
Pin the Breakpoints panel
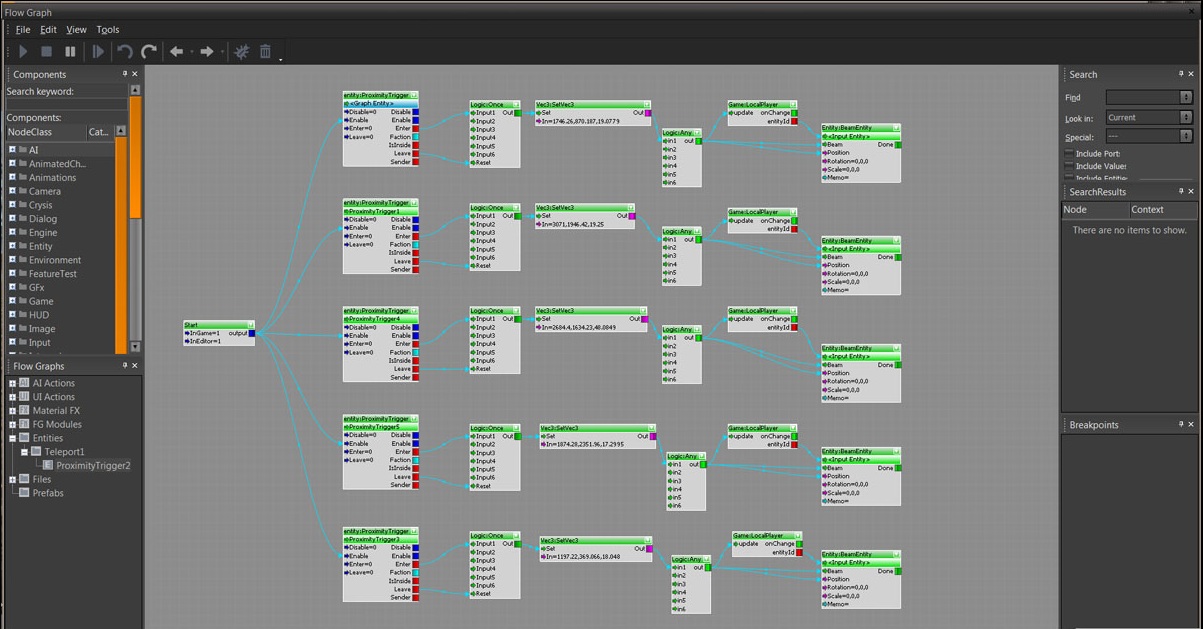click(1181, 424)
